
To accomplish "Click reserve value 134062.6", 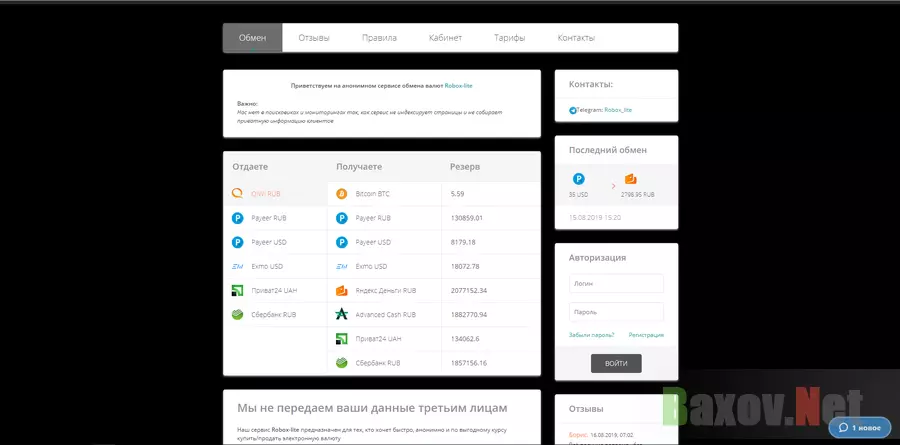I will pos(465,339).
